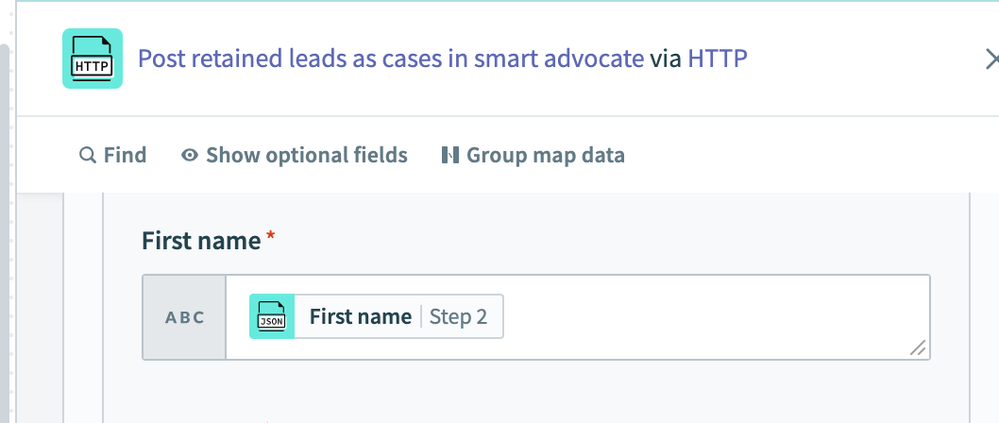Click the empty area of the First name input
The width and height of the screenshot is (999, 423).
[707, 317]
